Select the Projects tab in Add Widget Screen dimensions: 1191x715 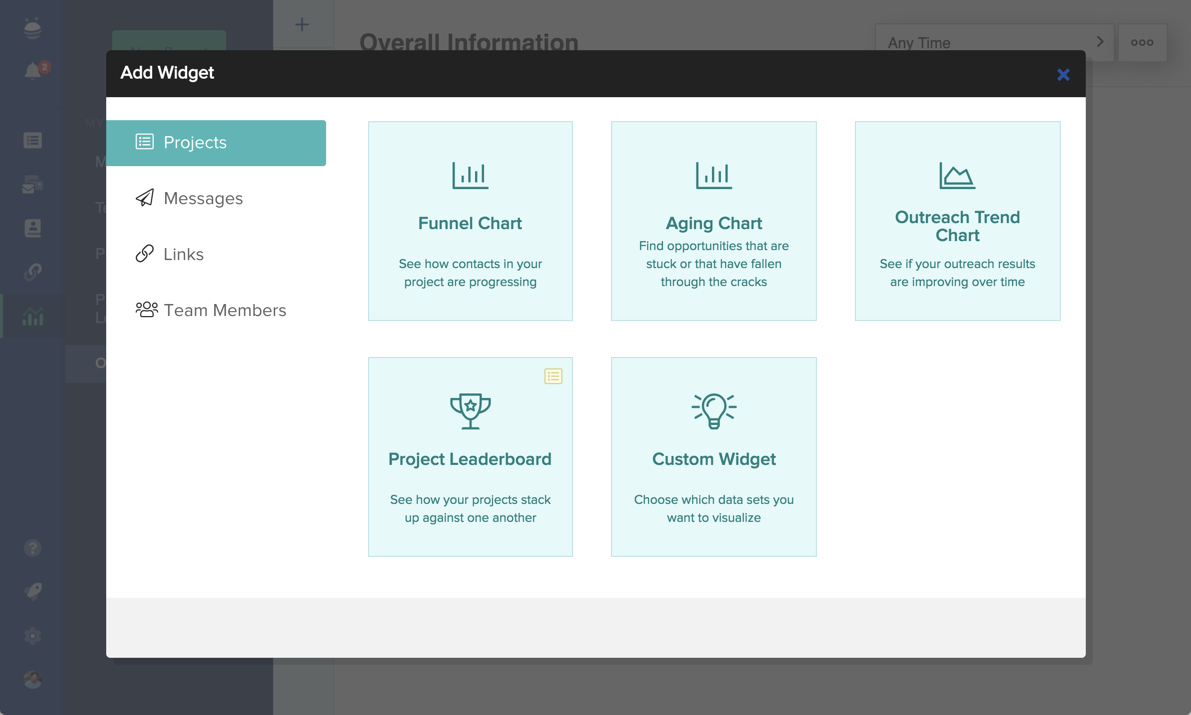[216, 143]
